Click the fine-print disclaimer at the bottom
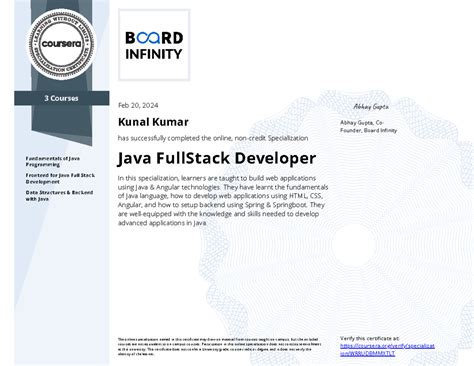 tap(219, 347)
